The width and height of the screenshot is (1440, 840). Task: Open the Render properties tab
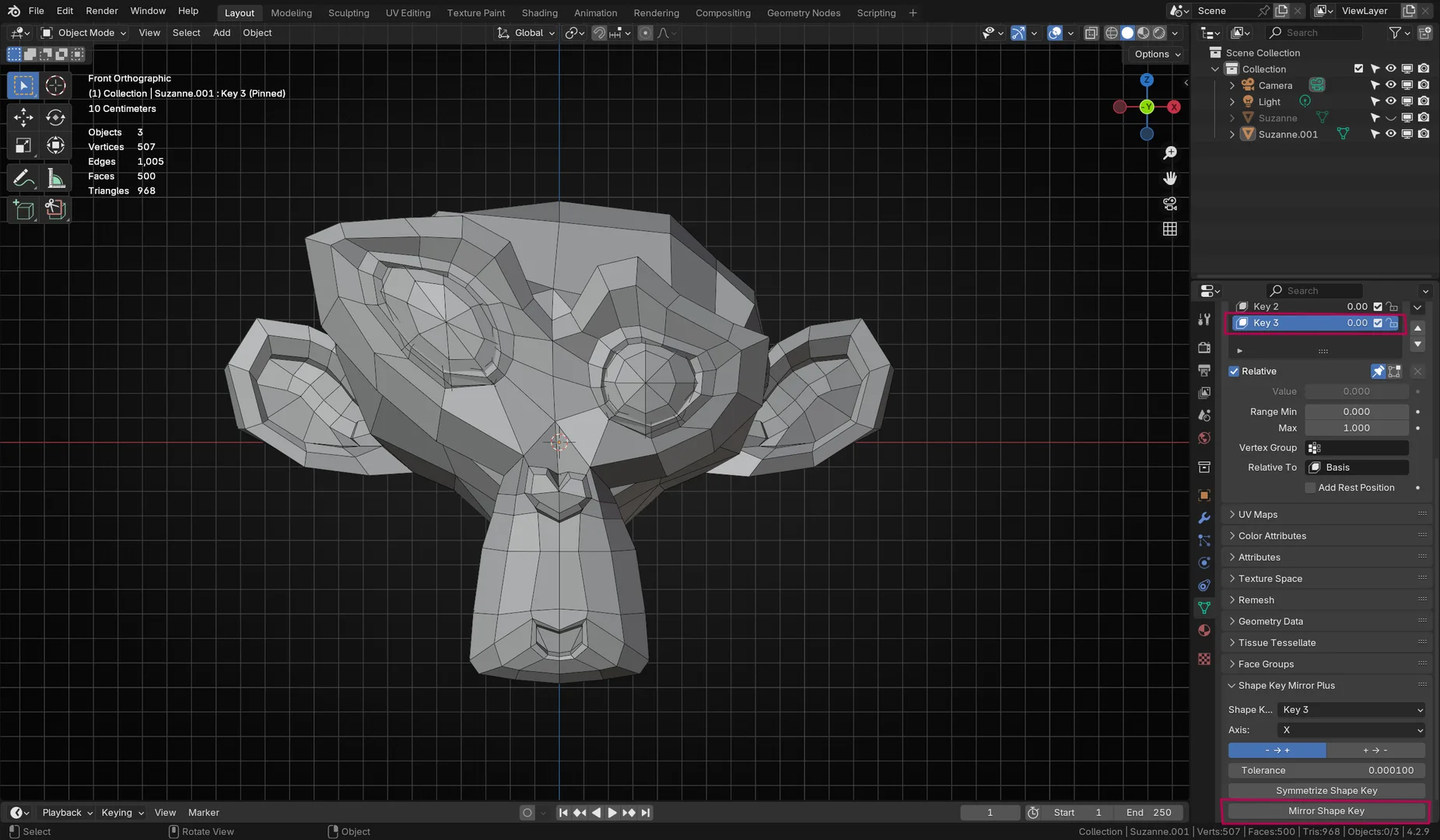coord(1204,347)
